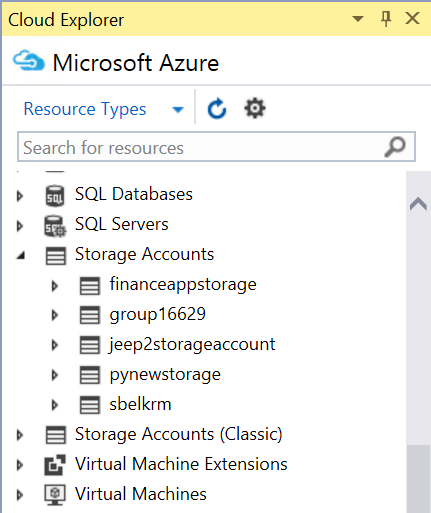Expand the SQL Databases node
Viewport: 431px width, 513px height.
point(20,196)
